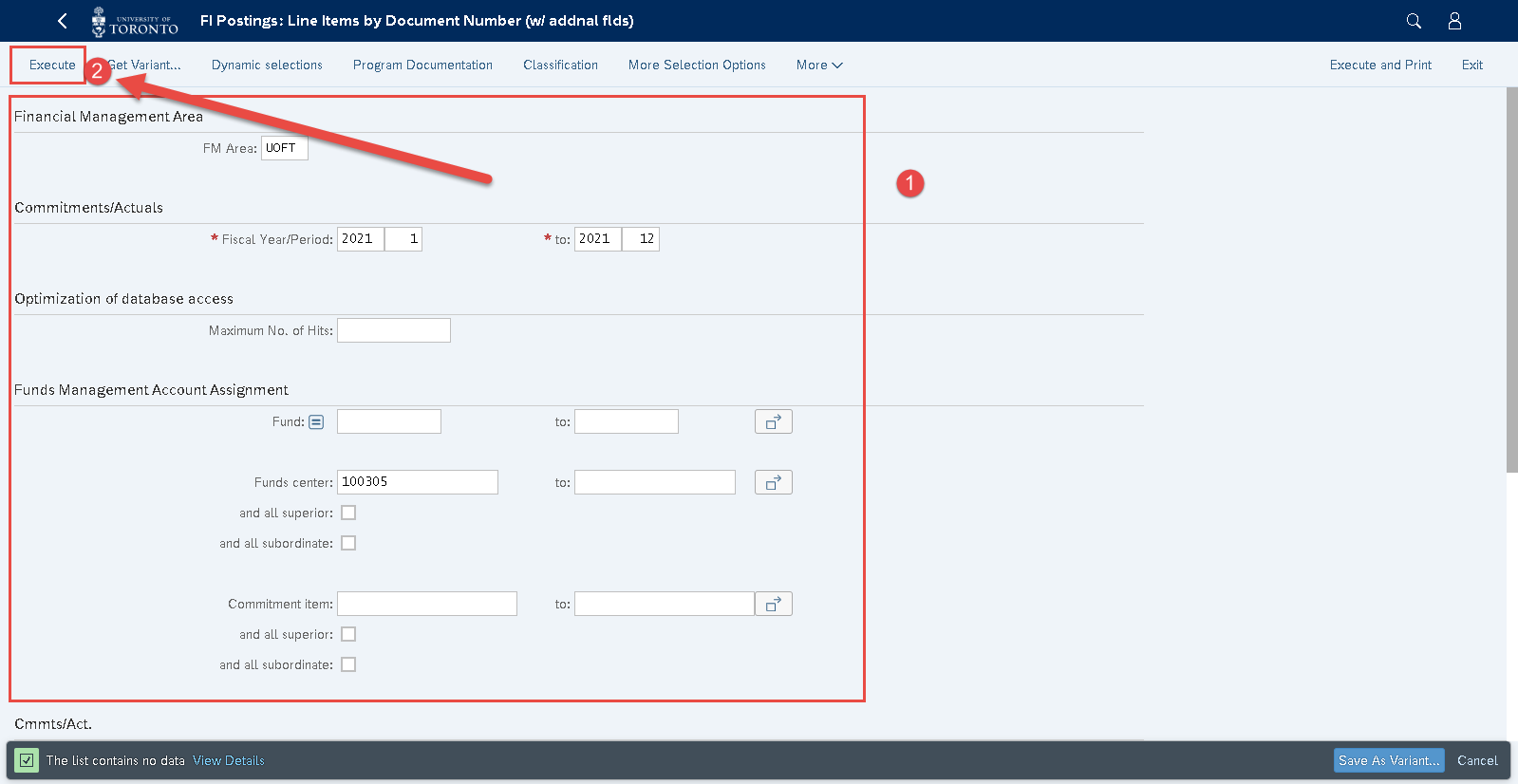Screen dimensions: 1518x784
Task: Open Fund selection options icon
Action: tap(316, 422)
